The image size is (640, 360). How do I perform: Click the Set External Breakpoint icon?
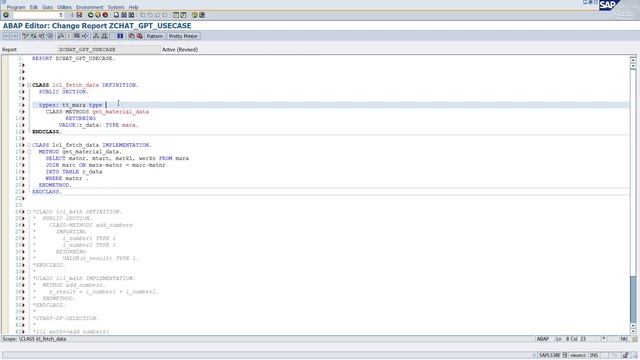(139, 36)
